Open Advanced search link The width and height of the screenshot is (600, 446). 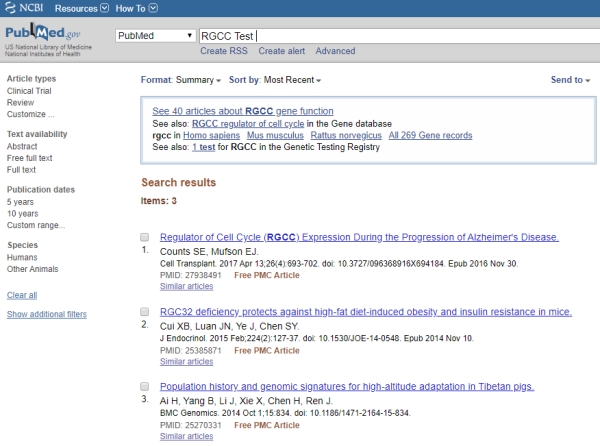point(335,51)
